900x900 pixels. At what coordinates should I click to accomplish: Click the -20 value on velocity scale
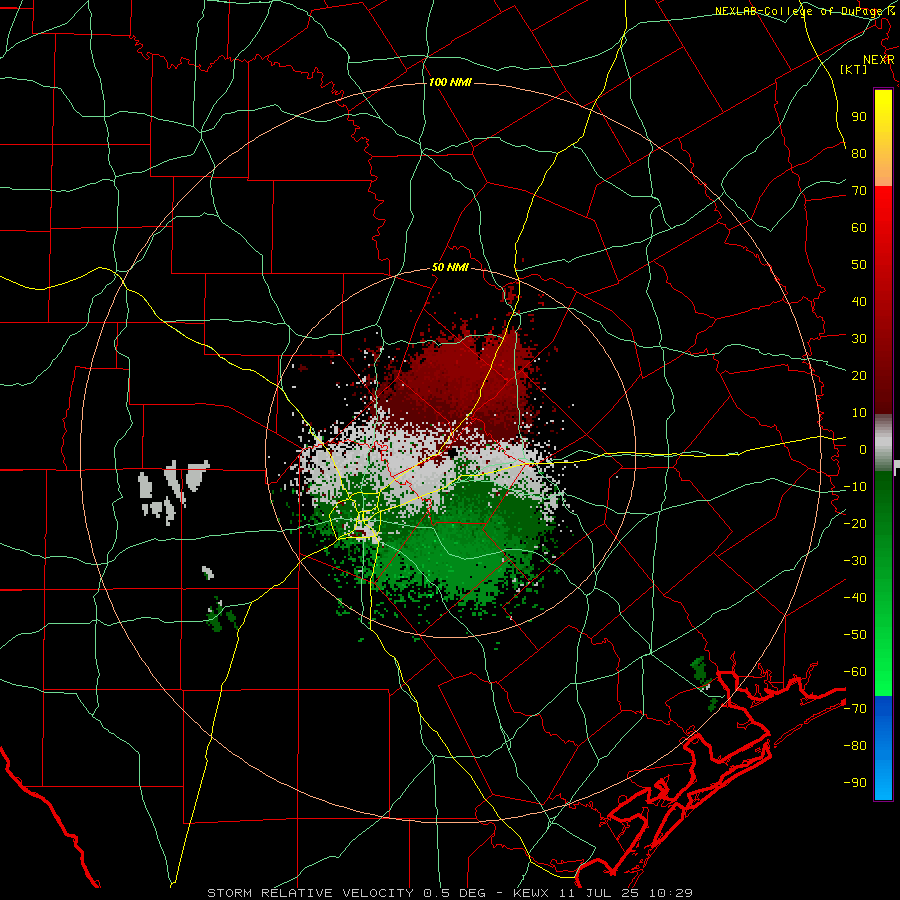pos(855,524)
